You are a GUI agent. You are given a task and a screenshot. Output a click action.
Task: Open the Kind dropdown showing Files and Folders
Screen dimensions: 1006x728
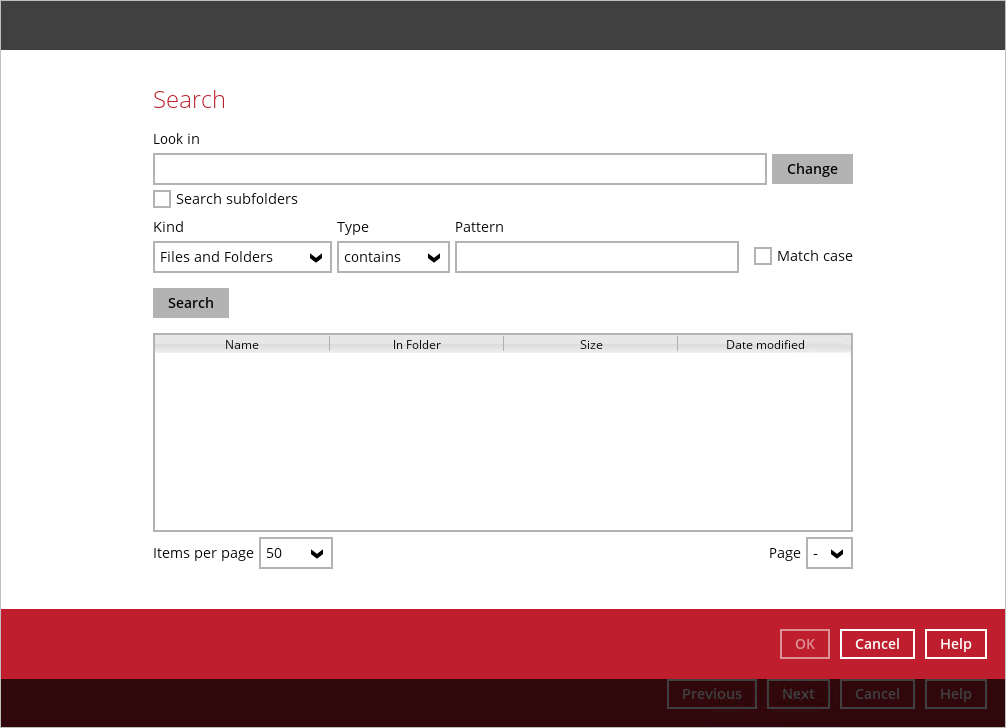coord(242,257)
